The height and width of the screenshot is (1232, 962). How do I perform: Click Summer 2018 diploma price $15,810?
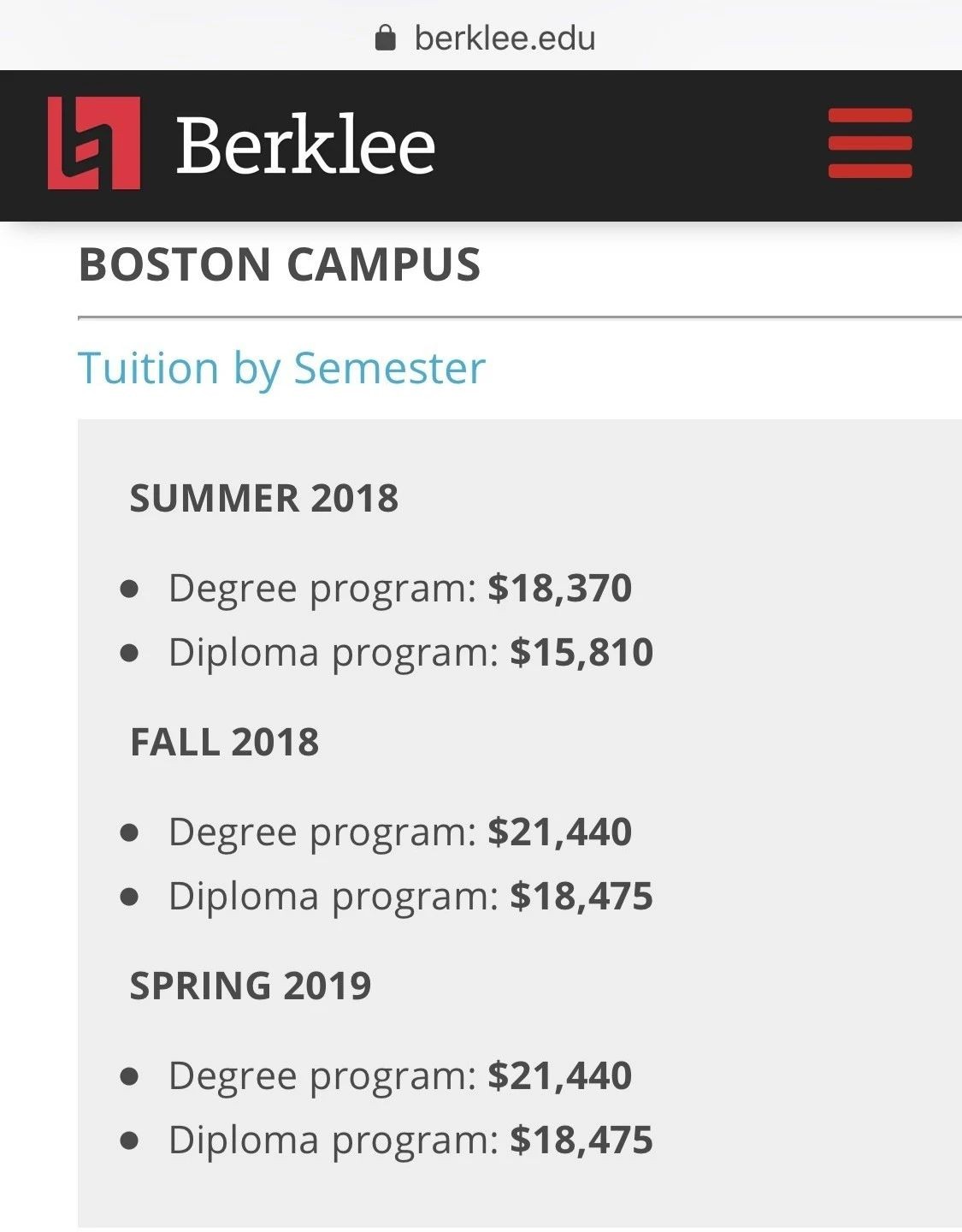581,652
